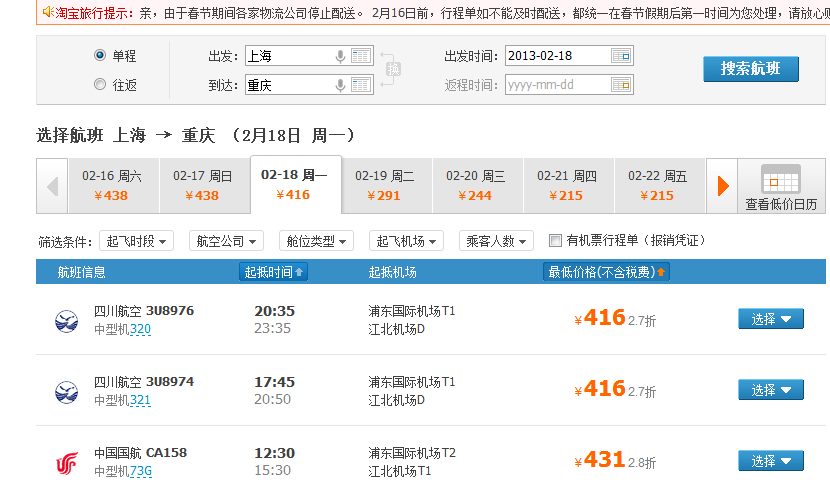Click the 起抵机场 column header
This screenshot has width=830, height=485.
392,272
